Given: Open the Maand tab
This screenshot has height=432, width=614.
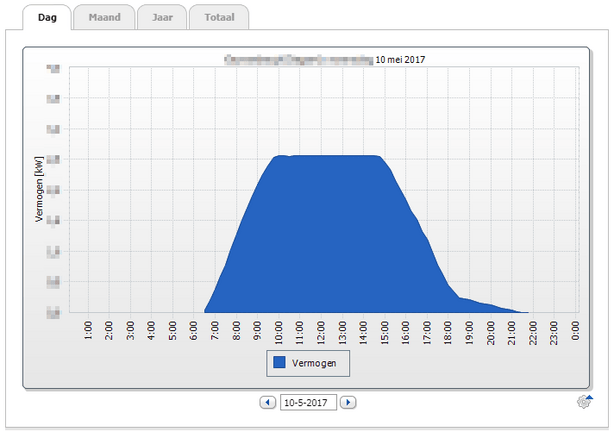Looking at the screenshot, I should point(104,18).
